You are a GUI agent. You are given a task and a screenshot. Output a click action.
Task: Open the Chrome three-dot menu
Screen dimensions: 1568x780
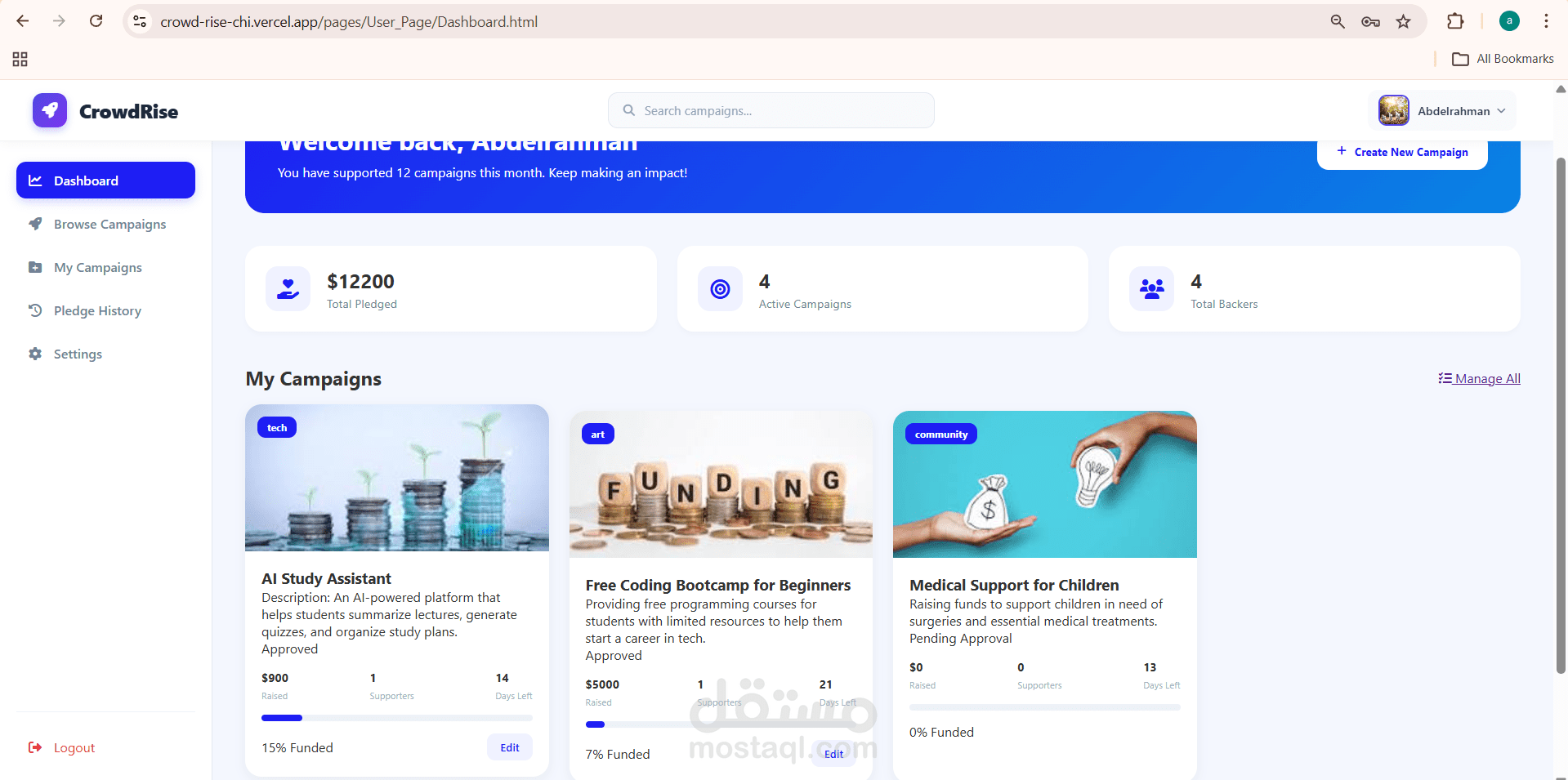(x=1547, y=20)
